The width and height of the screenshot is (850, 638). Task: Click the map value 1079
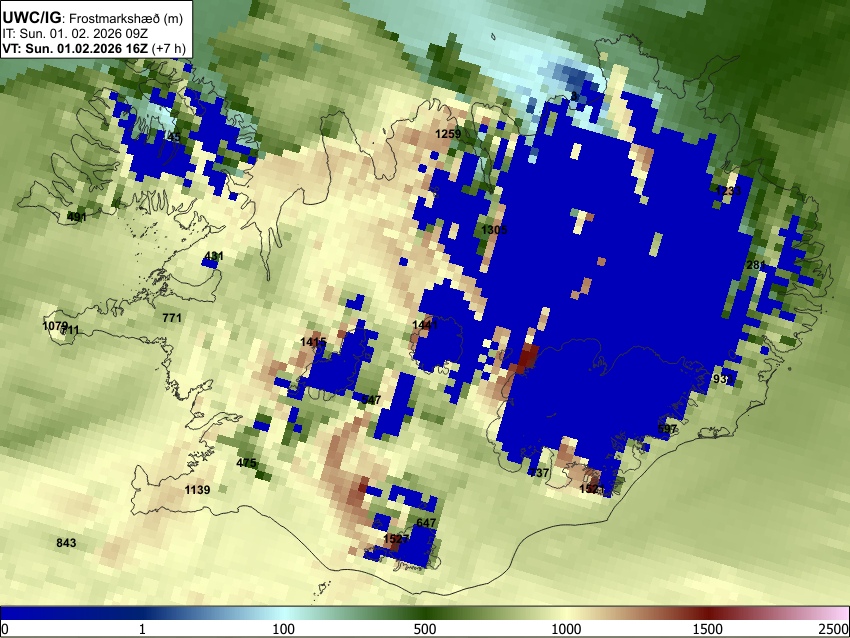coord(55,326)
